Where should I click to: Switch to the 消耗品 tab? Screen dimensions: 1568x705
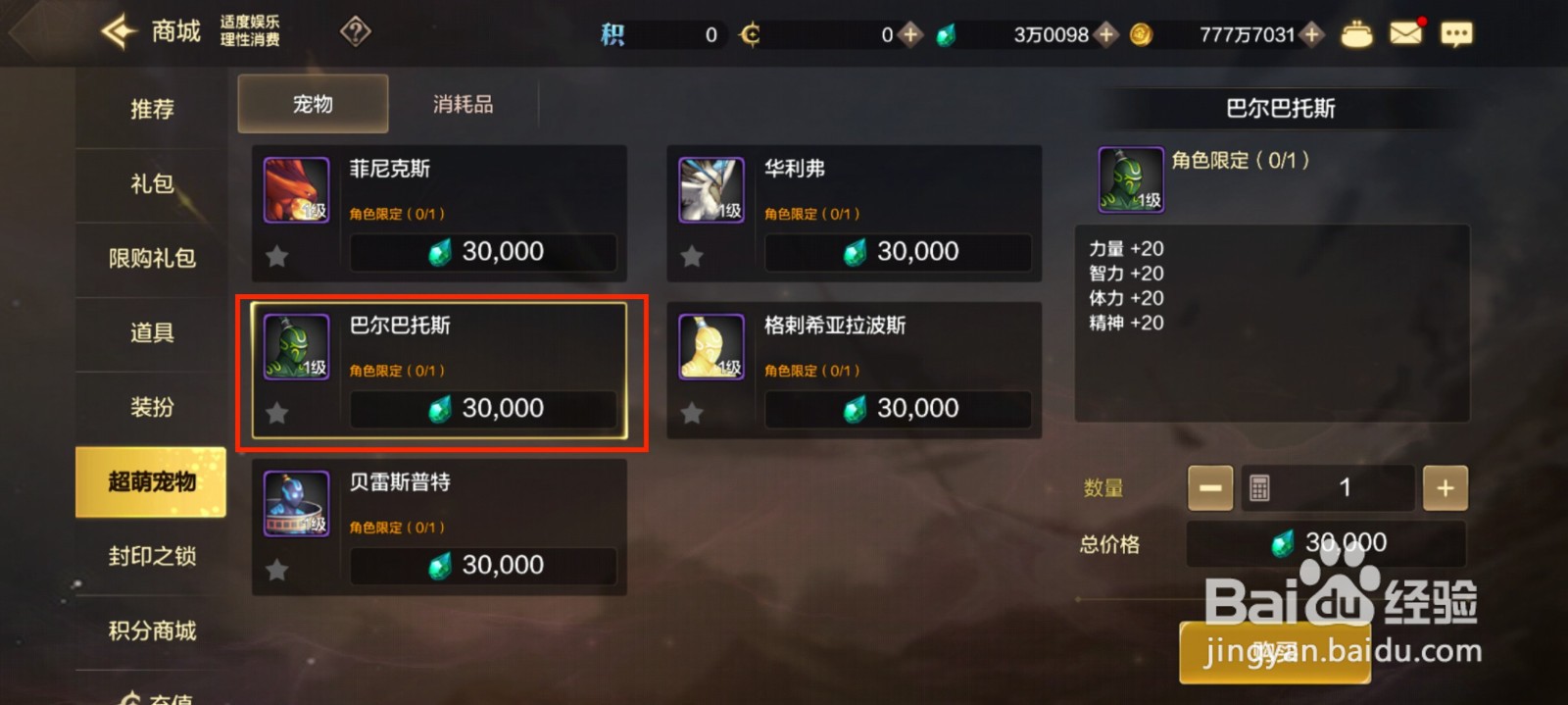464,104
